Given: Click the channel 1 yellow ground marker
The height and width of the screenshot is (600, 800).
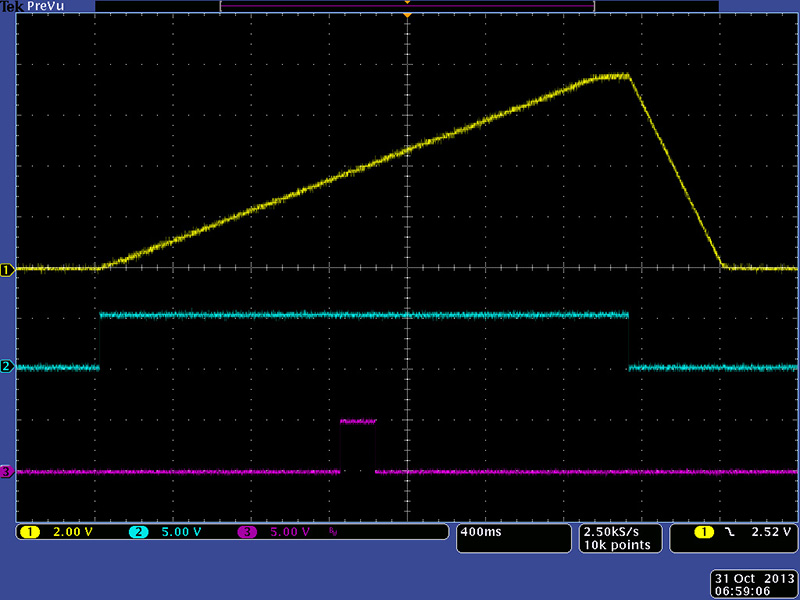Looking at the screenshot, I should (7, 270).
